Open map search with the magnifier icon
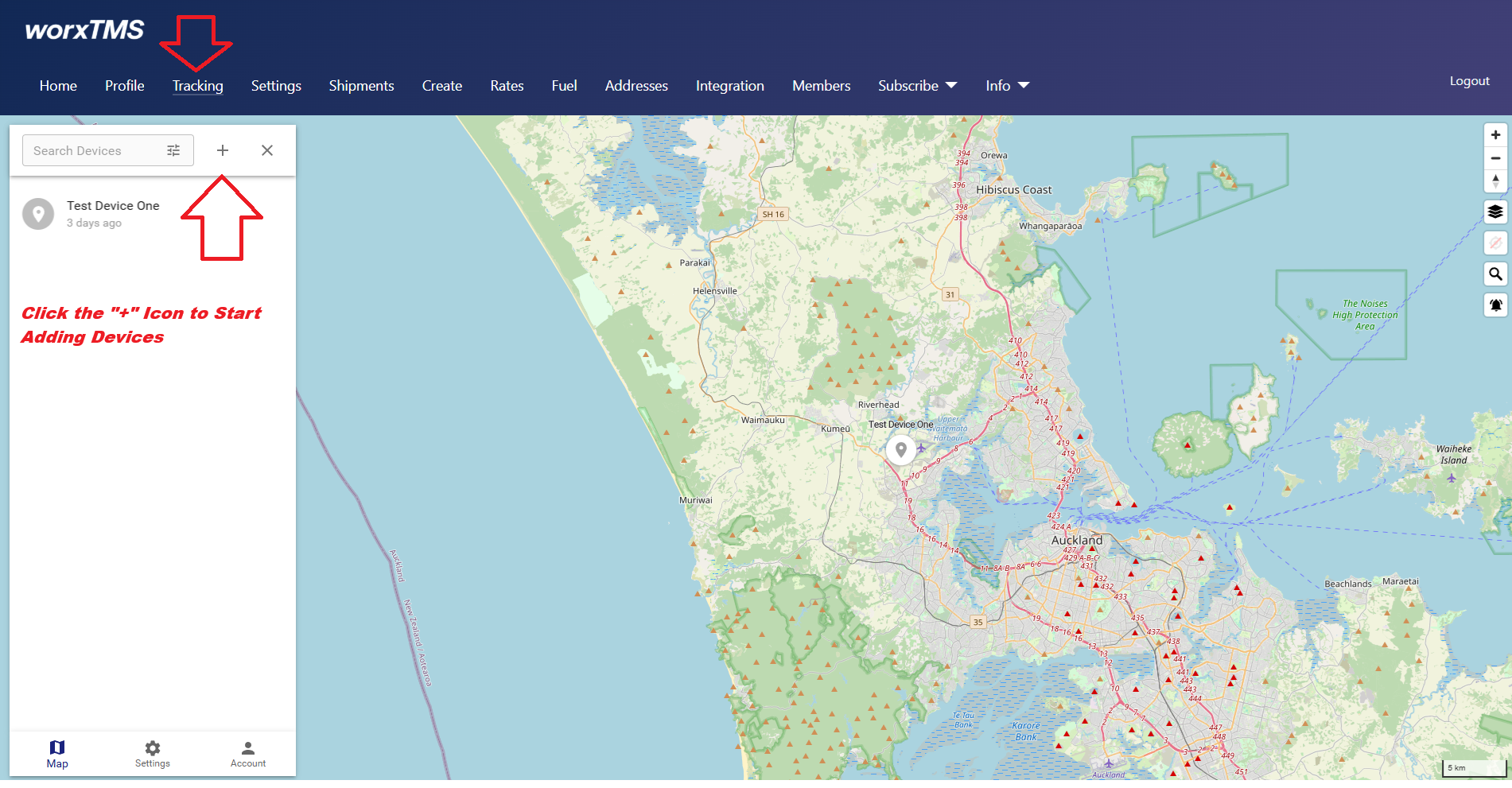 (1496, 274)
